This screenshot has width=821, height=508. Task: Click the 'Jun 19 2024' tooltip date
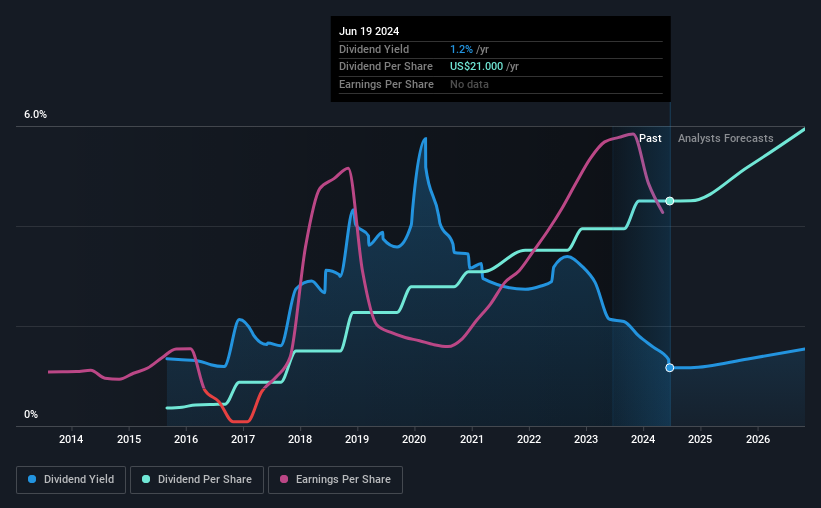click(x=369, y=31)
